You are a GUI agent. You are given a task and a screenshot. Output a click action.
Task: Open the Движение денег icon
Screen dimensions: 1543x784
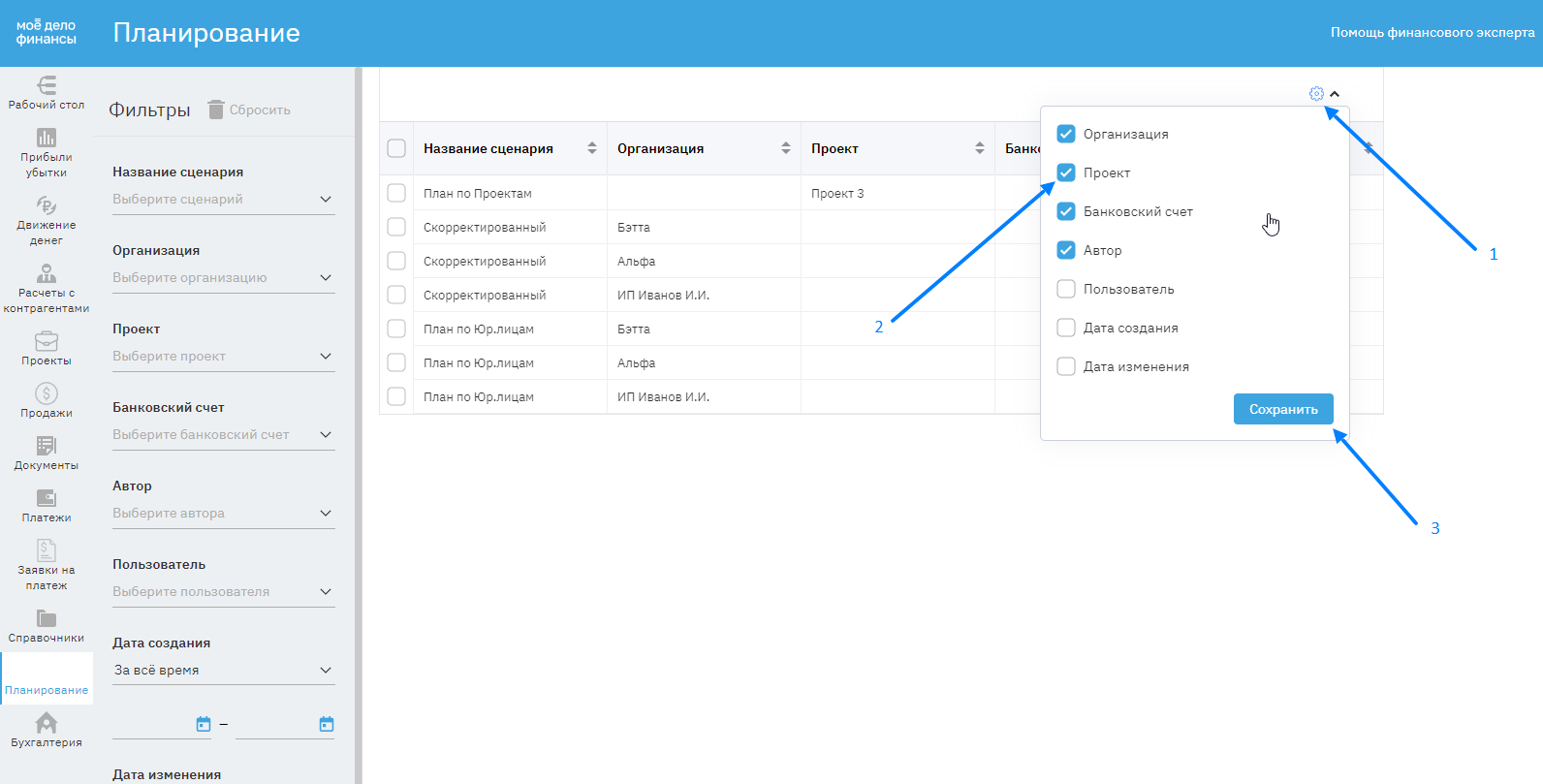click(x=47, y=205)
